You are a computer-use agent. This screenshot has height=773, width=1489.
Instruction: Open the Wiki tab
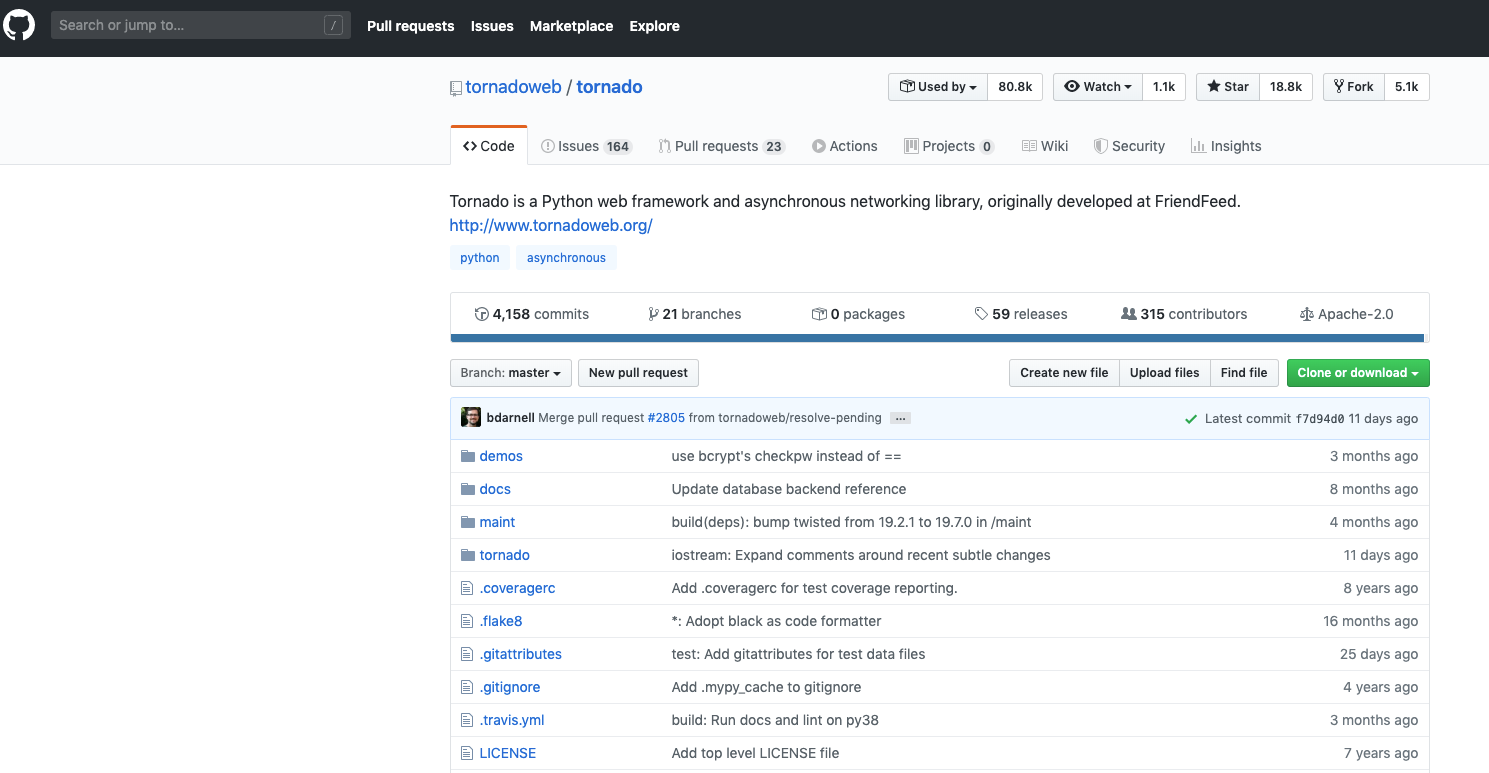1045,146
